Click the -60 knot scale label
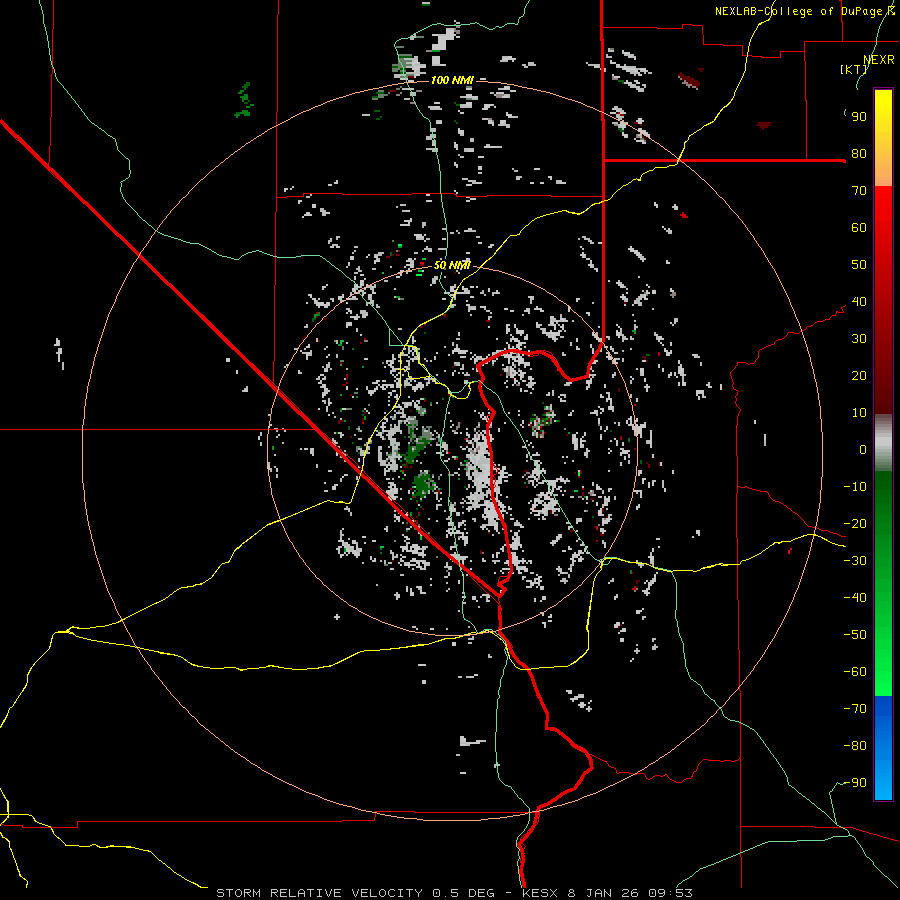This screenshot has width=900, height=900. pyautogui.click(x=855, y=672)
